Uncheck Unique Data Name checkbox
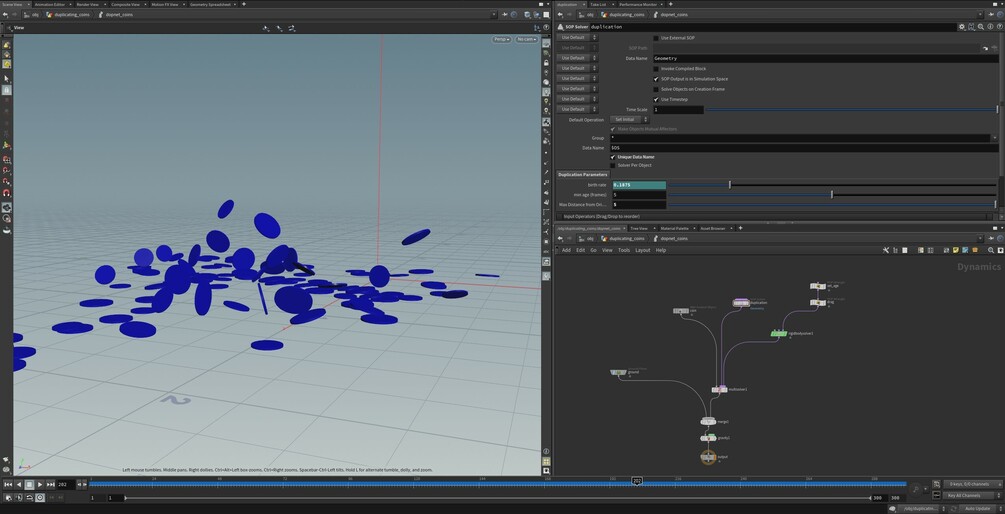This screenshot has height=514, width=1005. click(613, 157)
